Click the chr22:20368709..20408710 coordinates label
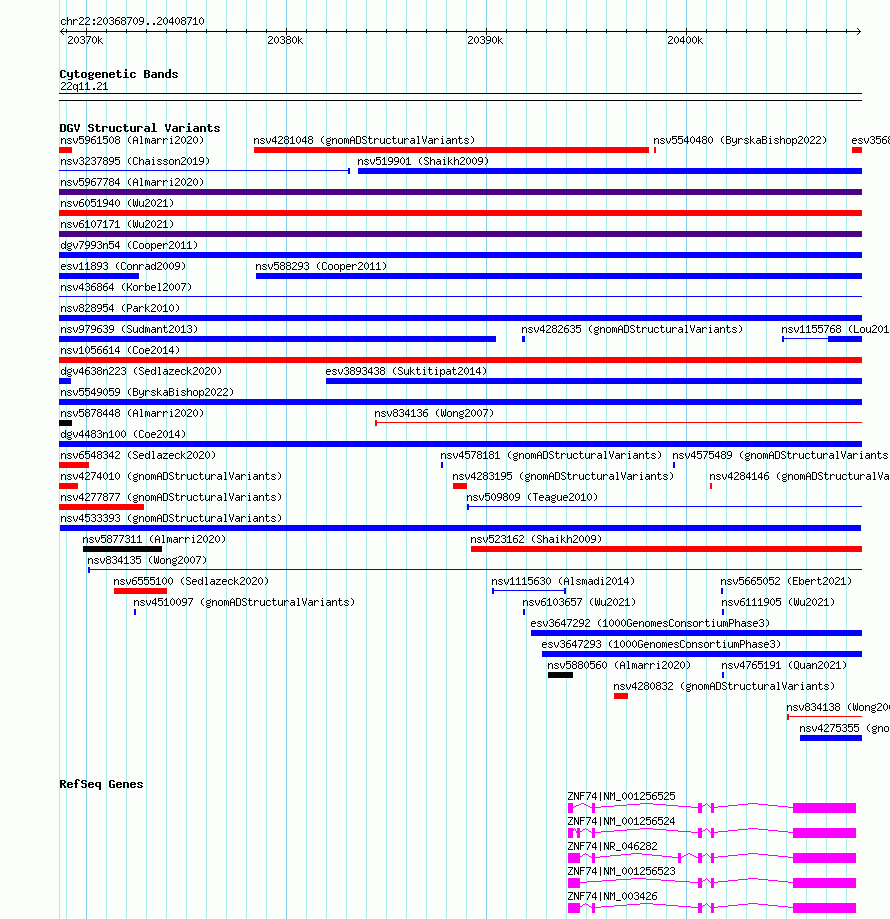The width and height of the screenshot is (890, 919). point(132,21)
